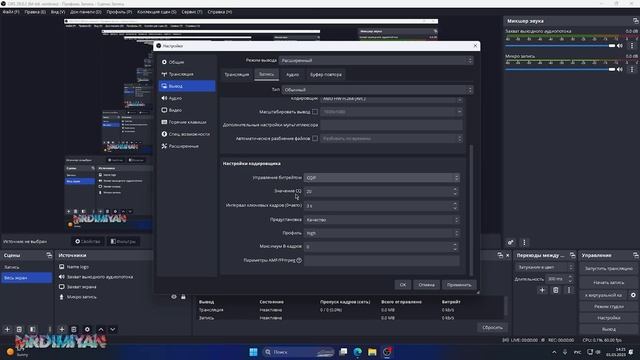This screenshot has width=640, height=360.
Task: Click Отмена to cancel settings
Action: point(427,285)
